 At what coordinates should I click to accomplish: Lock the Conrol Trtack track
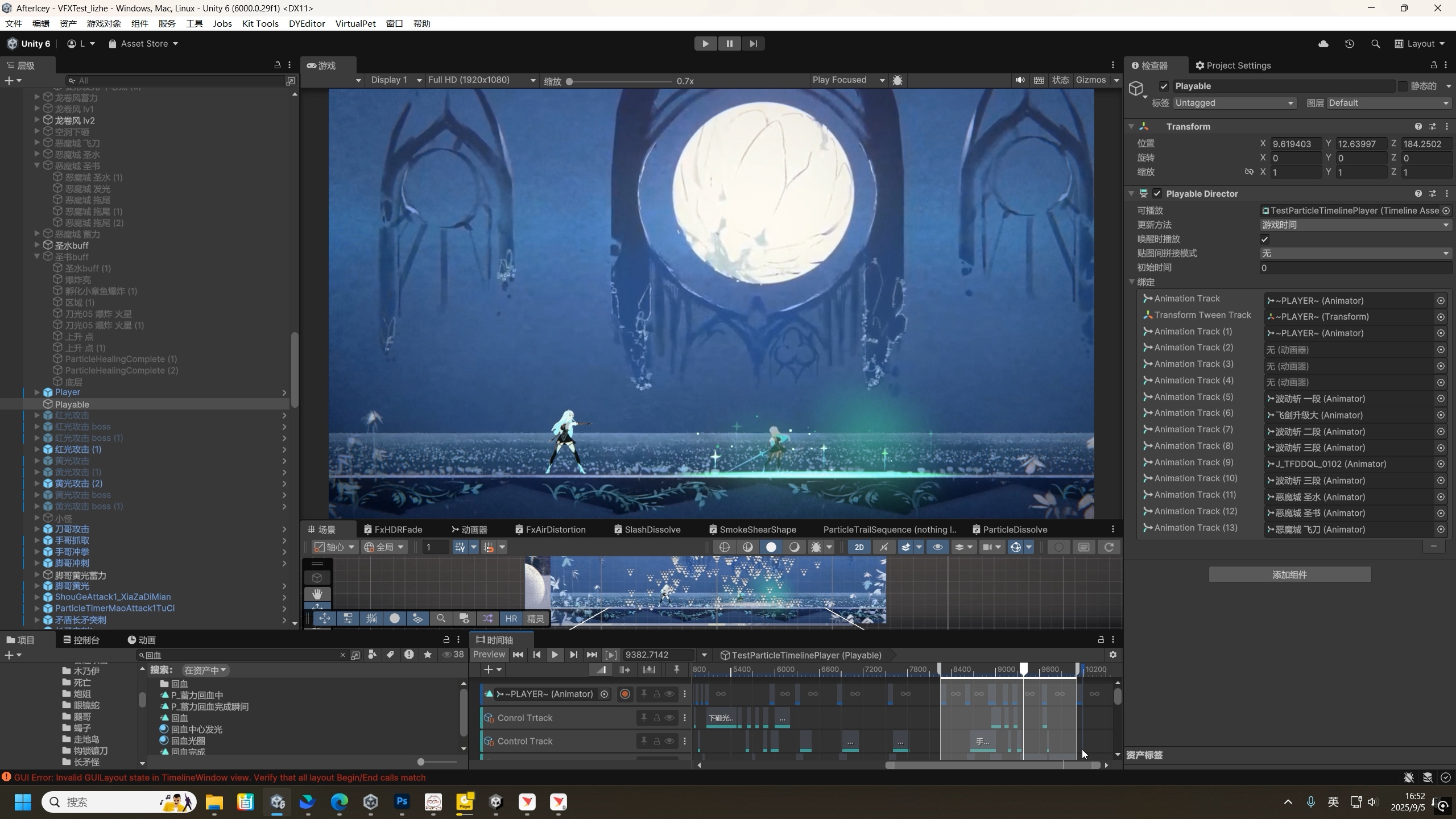656,718
